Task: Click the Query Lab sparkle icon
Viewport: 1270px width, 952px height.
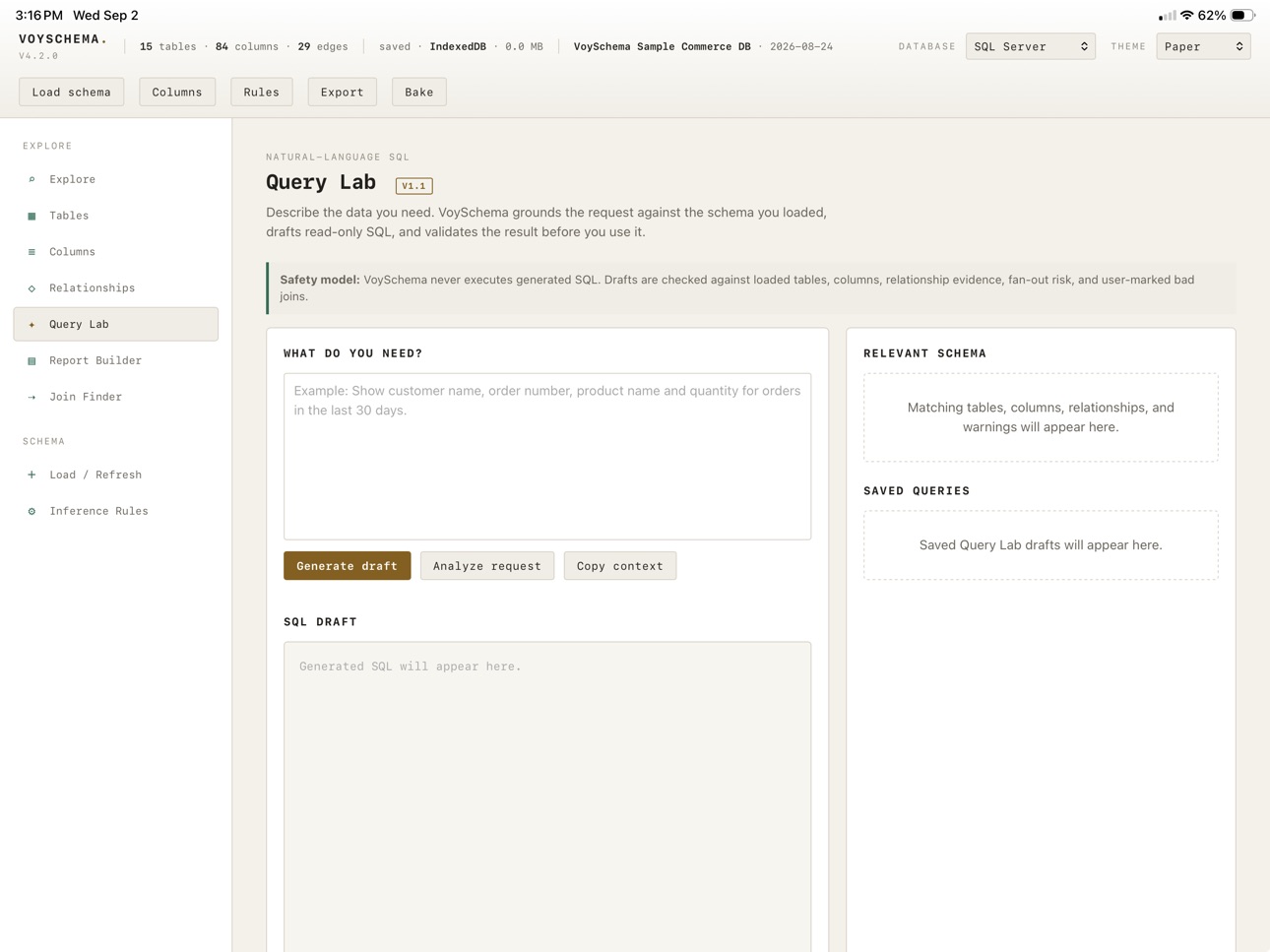Action: pyautogui.click(x=32, y=324)
